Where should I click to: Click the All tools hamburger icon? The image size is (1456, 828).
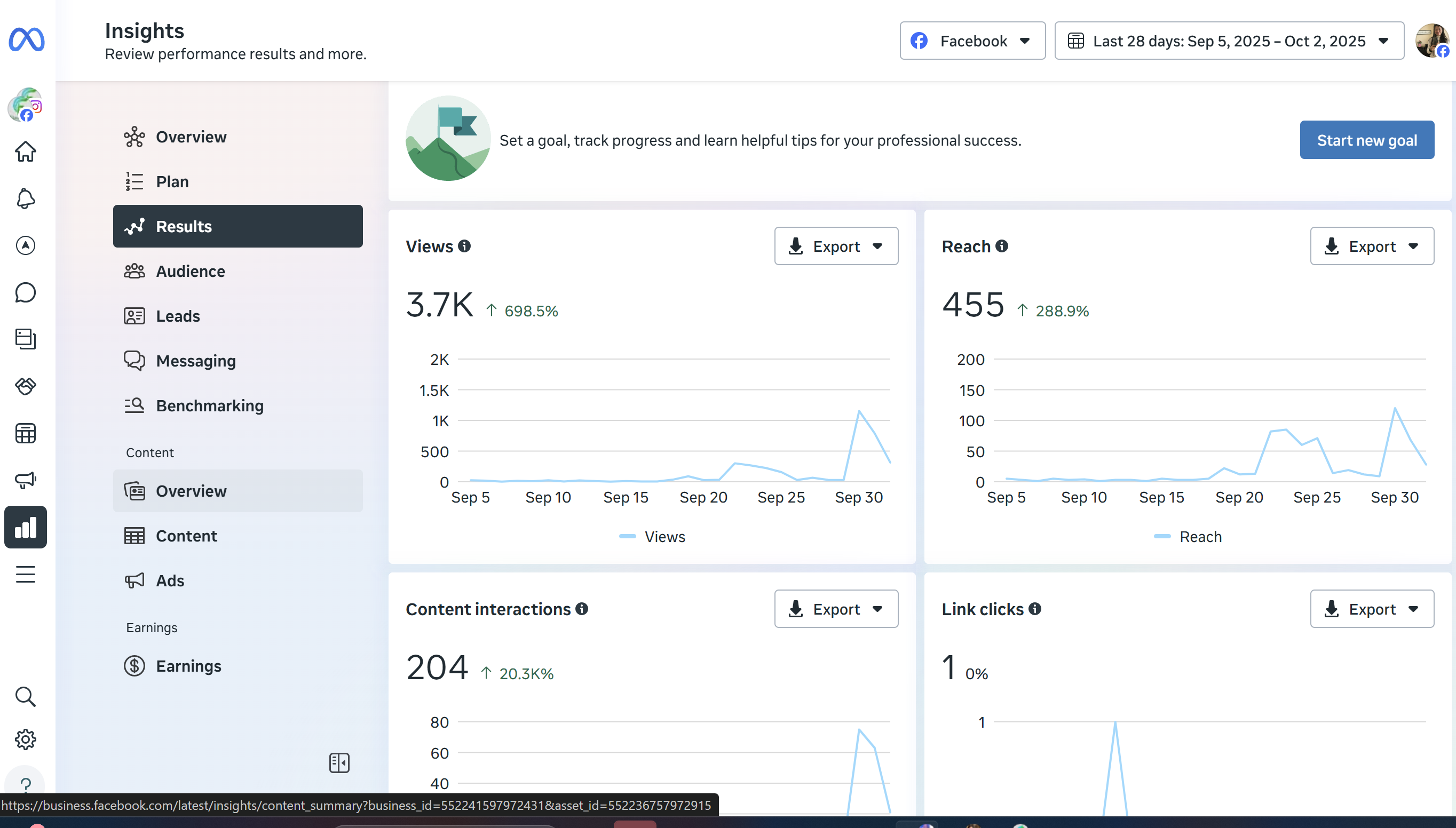26,575
